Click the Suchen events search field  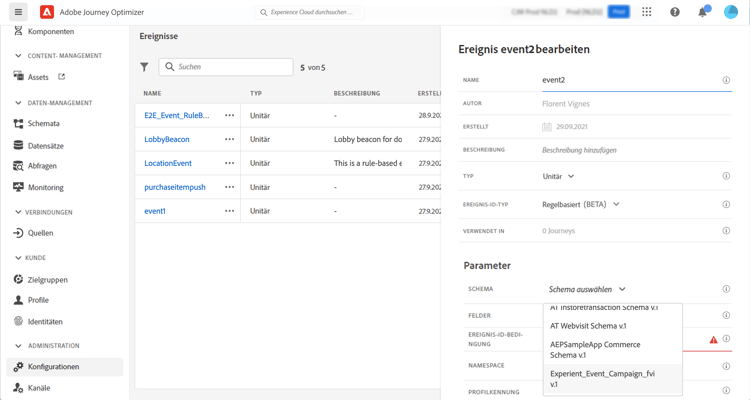(226, 67)
